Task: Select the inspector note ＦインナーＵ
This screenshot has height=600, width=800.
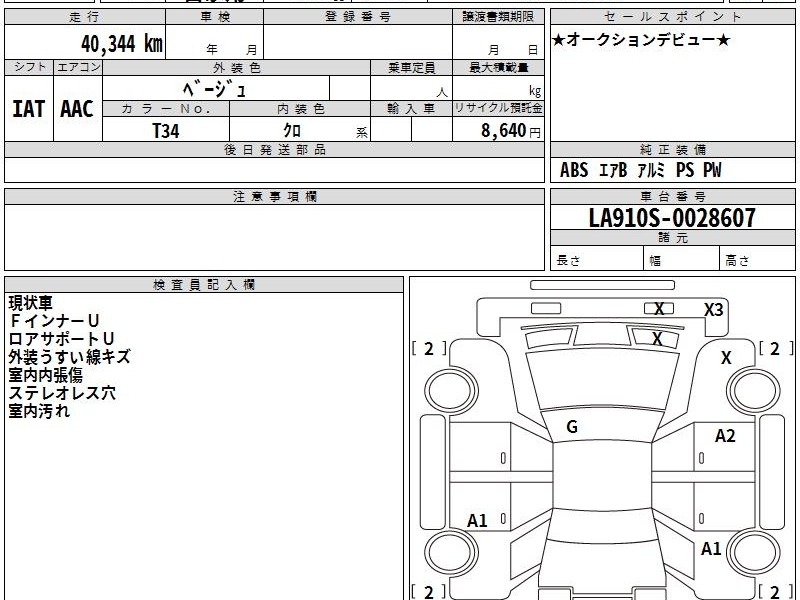Action: tap(54, 321)
